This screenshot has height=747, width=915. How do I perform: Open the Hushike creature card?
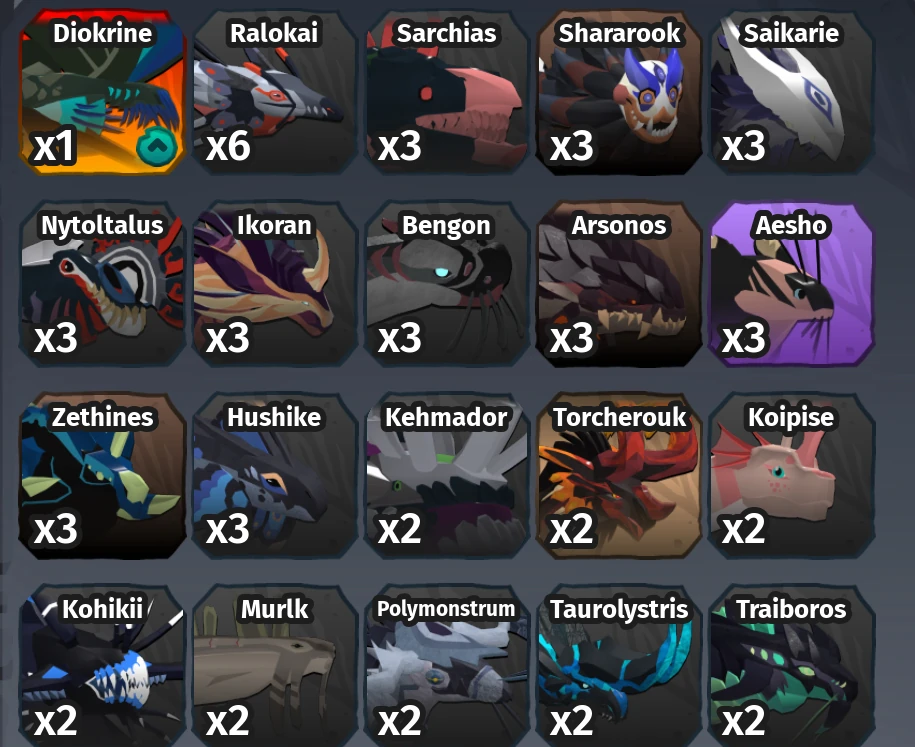[275, 476]
